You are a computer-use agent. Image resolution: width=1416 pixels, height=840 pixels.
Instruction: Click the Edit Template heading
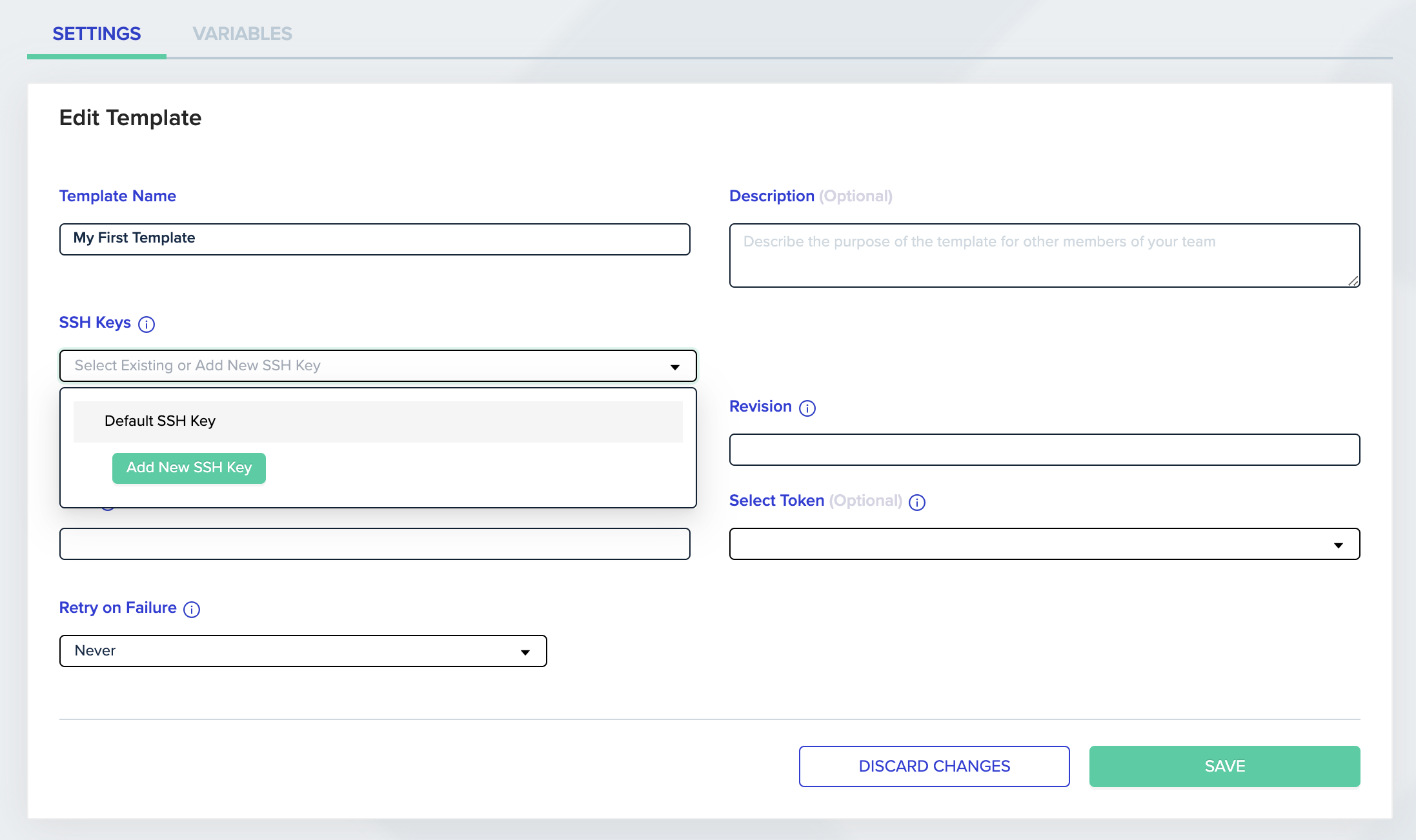[130, 118]
